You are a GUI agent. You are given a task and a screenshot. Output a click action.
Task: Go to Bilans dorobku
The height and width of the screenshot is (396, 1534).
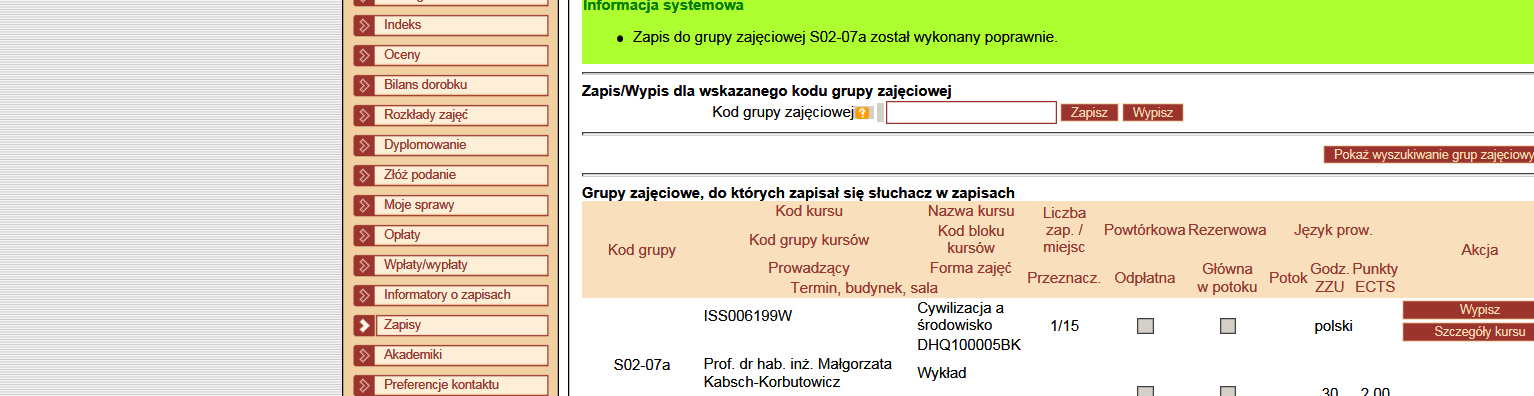tap(461, 85)
